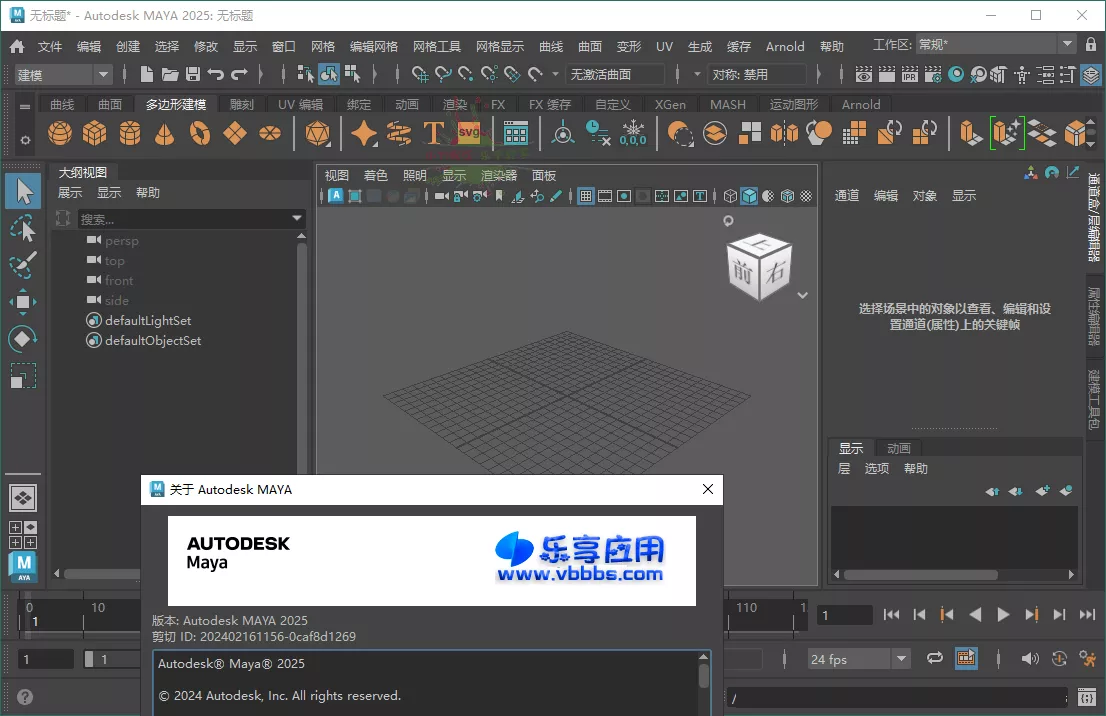Expand the defaultLightSet item in the Outliner

pyautogui.click(x=80, y=320)
